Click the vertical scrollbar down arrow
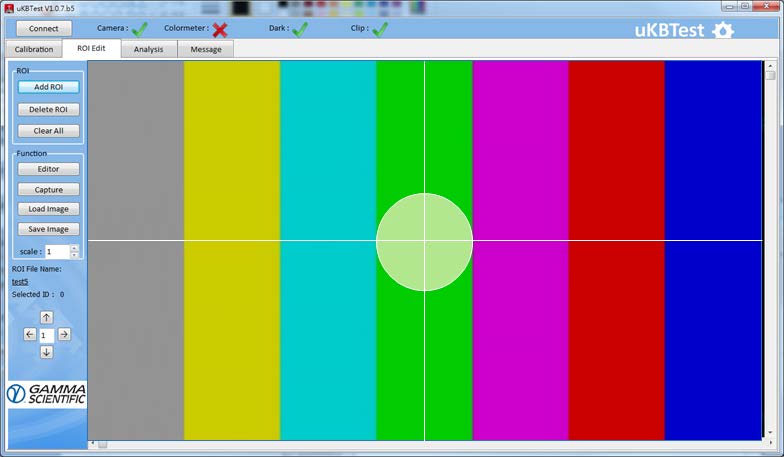 tap(770, 432)
